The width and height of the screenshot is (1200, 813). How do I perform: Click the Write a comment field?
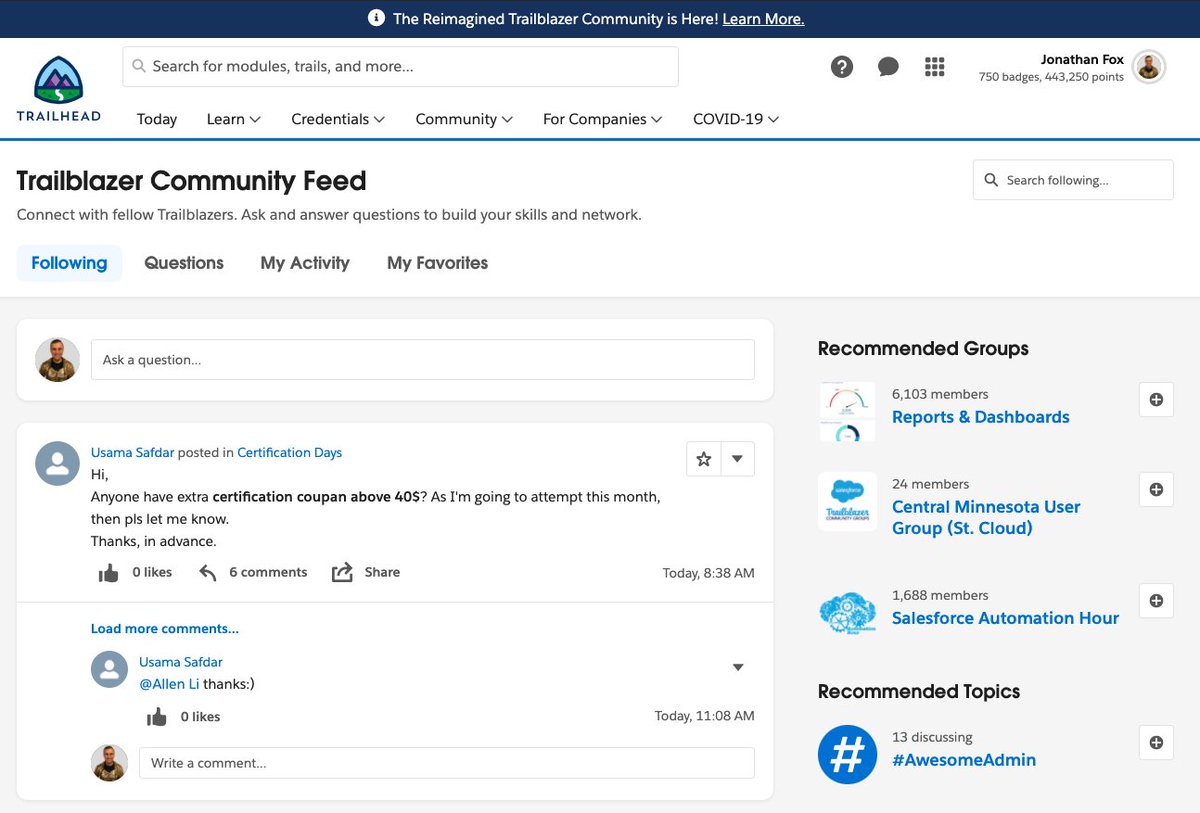coord(447,763)
